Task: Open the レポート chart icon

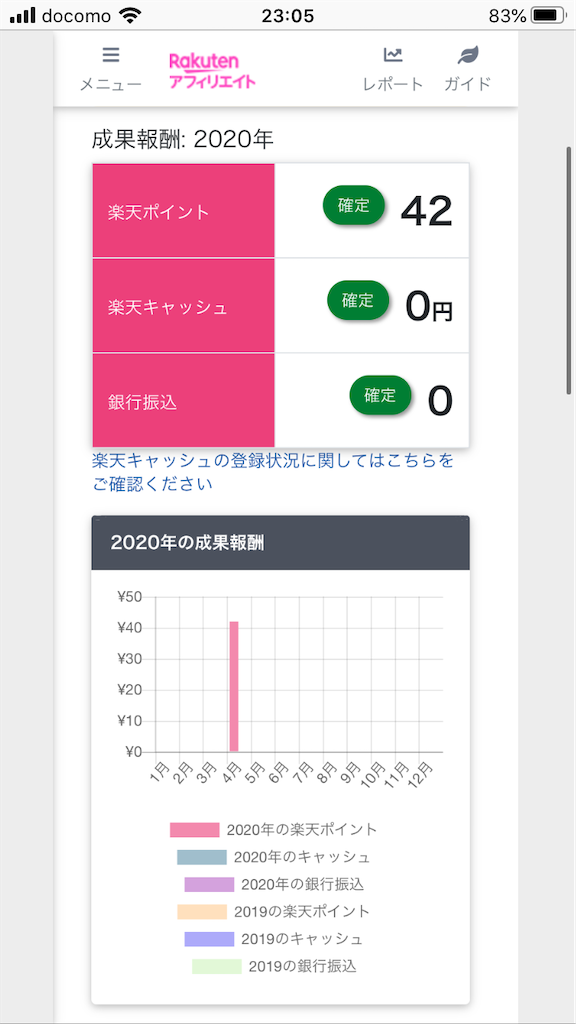Action: tap(393, 55)
